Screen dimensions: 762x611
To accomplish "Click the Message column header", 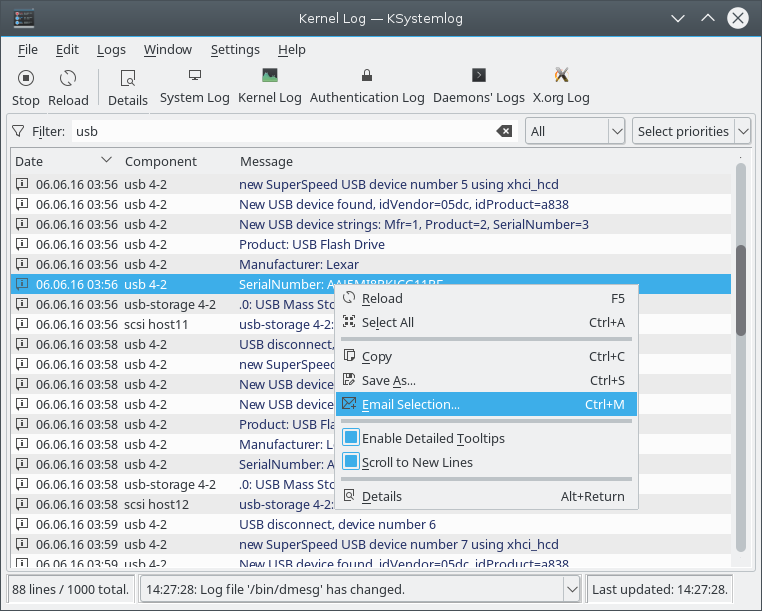I will click(266, 161).
